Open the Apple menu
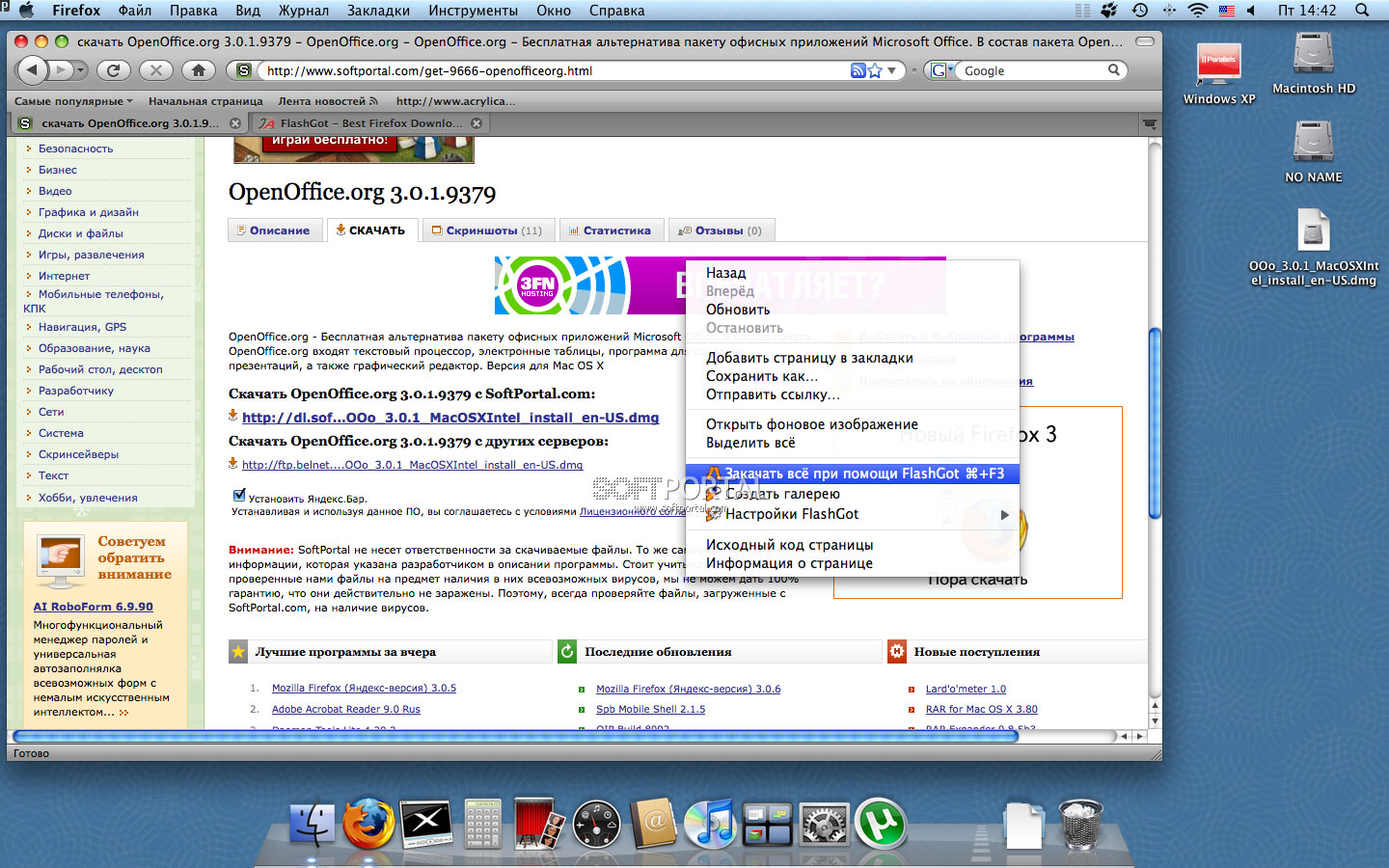Screen dimensions: 1389x868 (26, 11)
